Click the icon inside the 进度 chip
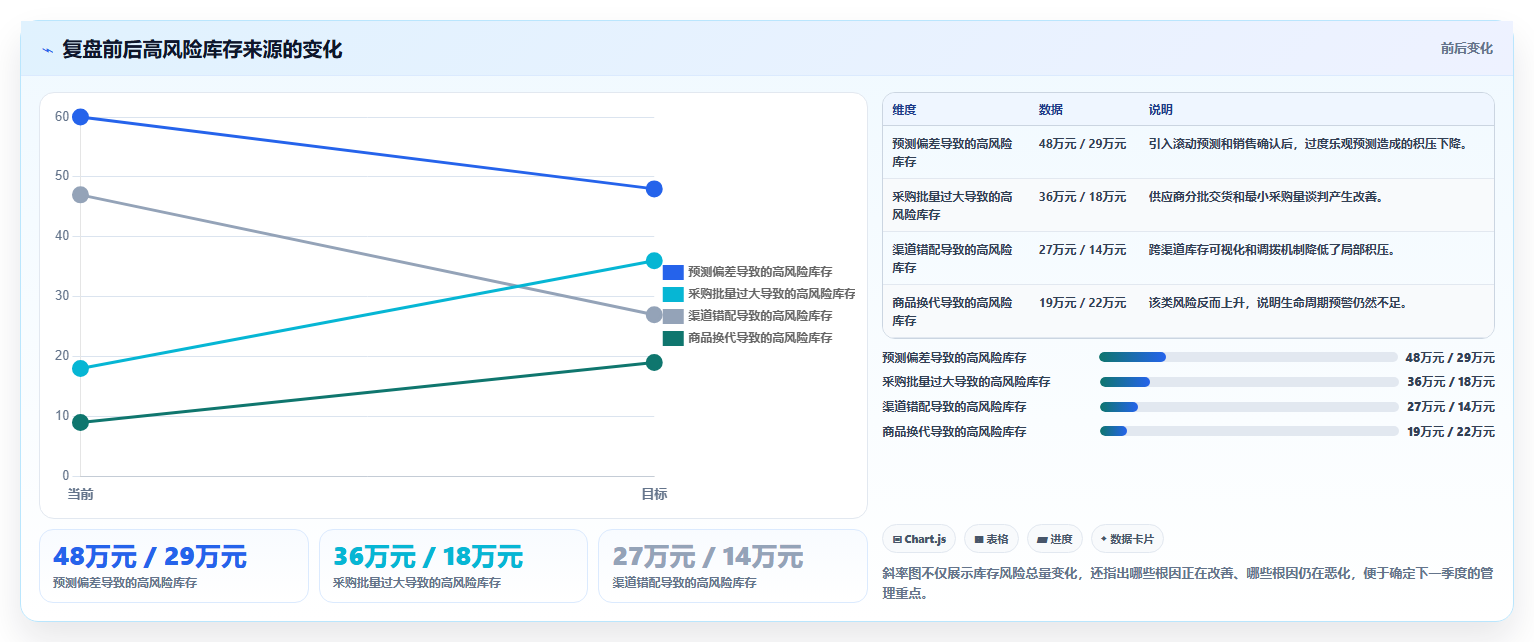 (1042, 540)
